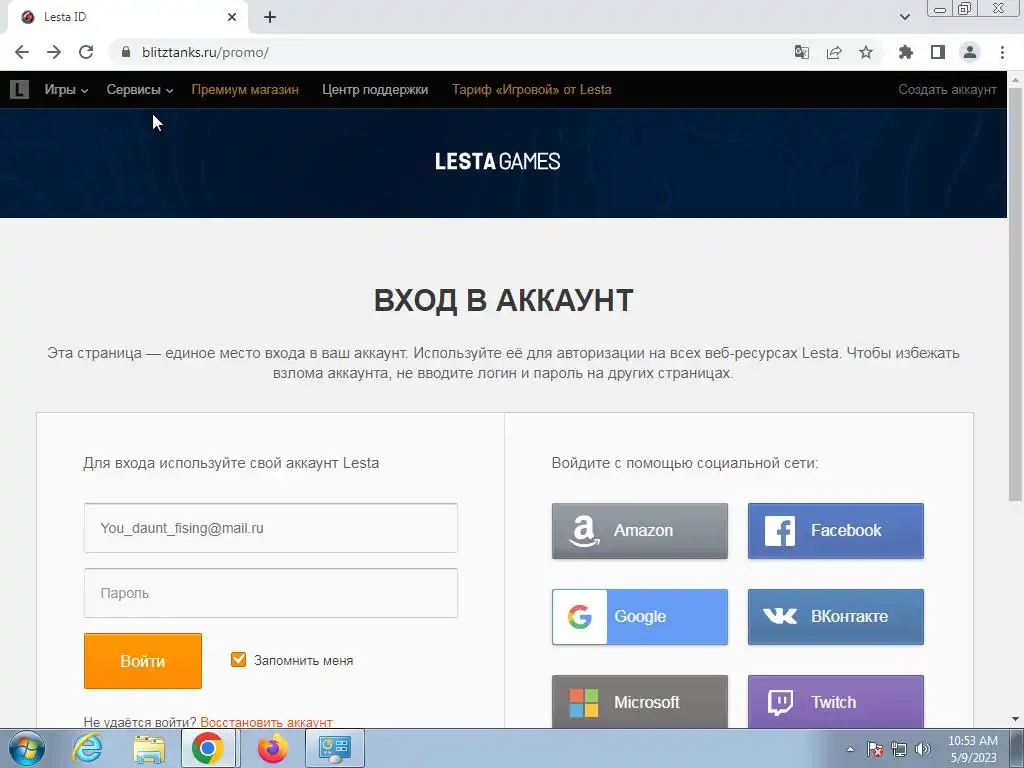The width and height of the screenshot is (1024, 768).
Task: Open Центр поддержки
Action: coord(375,89)
